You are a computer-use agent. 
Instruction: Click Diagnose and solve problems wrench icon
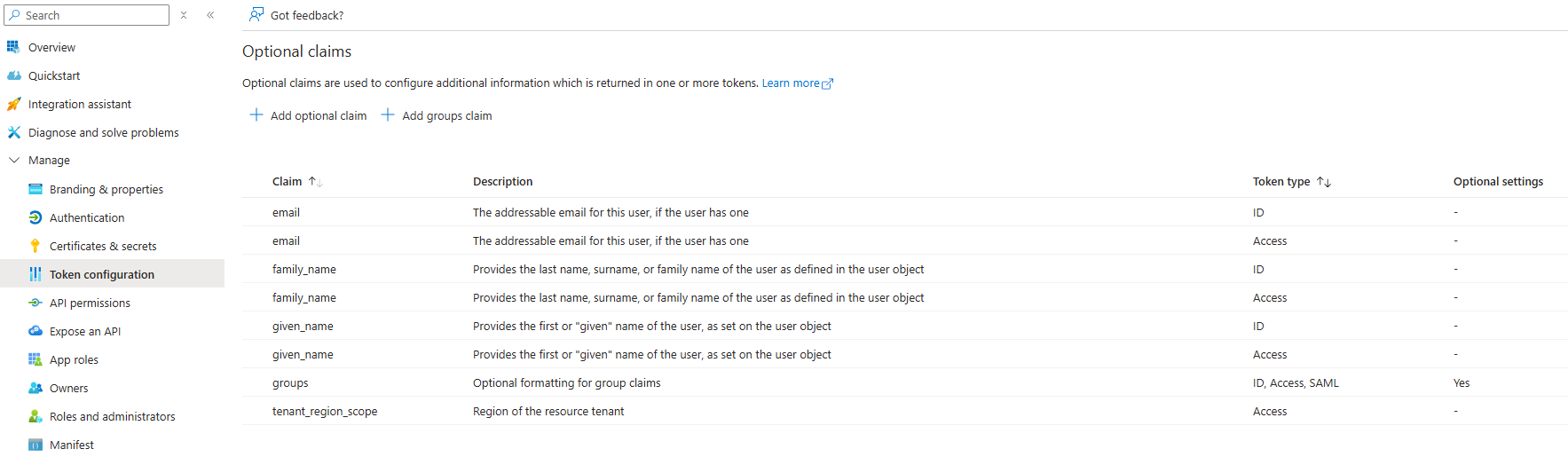13,132
